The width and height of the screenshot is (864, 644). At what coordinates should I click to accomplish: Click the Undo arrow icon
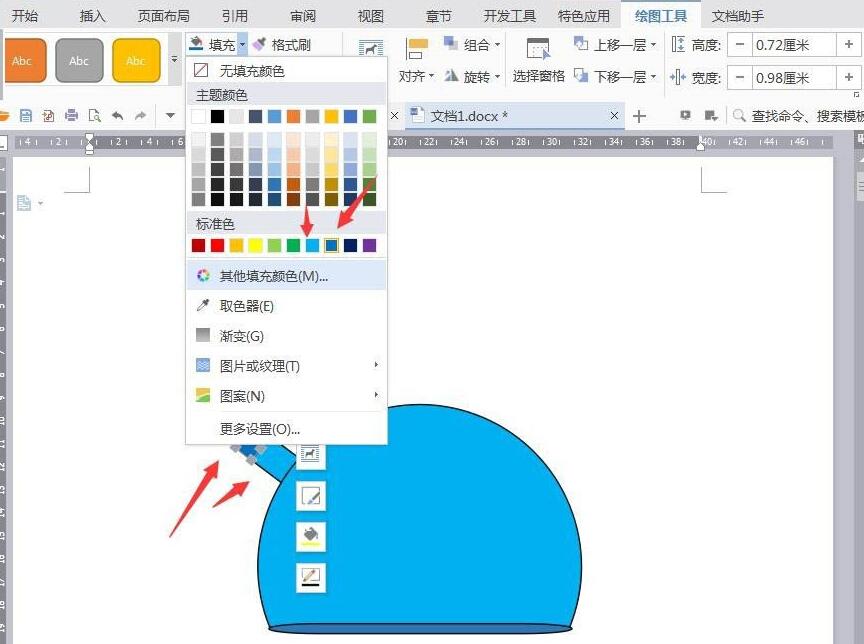(x=118, y=115)
